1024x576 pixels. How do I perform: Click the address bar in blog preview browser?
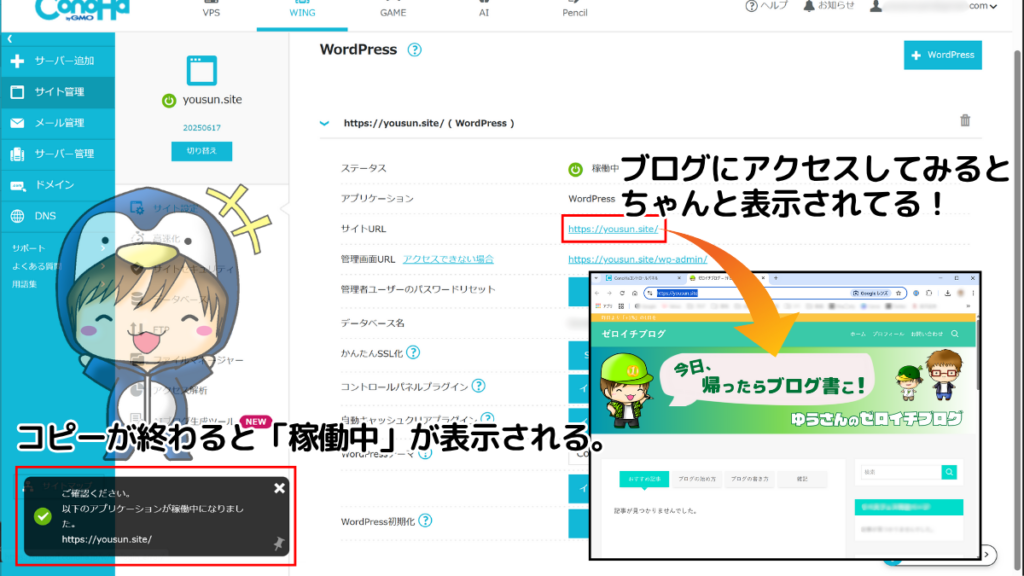click(775, 293)
